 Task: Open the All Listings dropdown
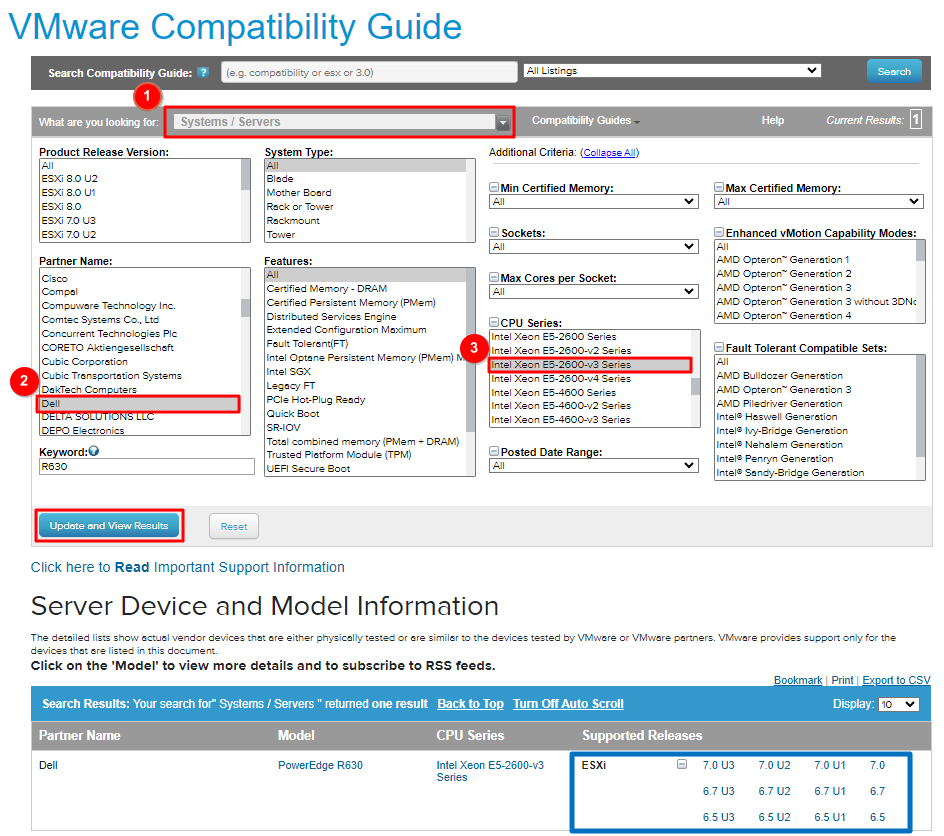672,71
